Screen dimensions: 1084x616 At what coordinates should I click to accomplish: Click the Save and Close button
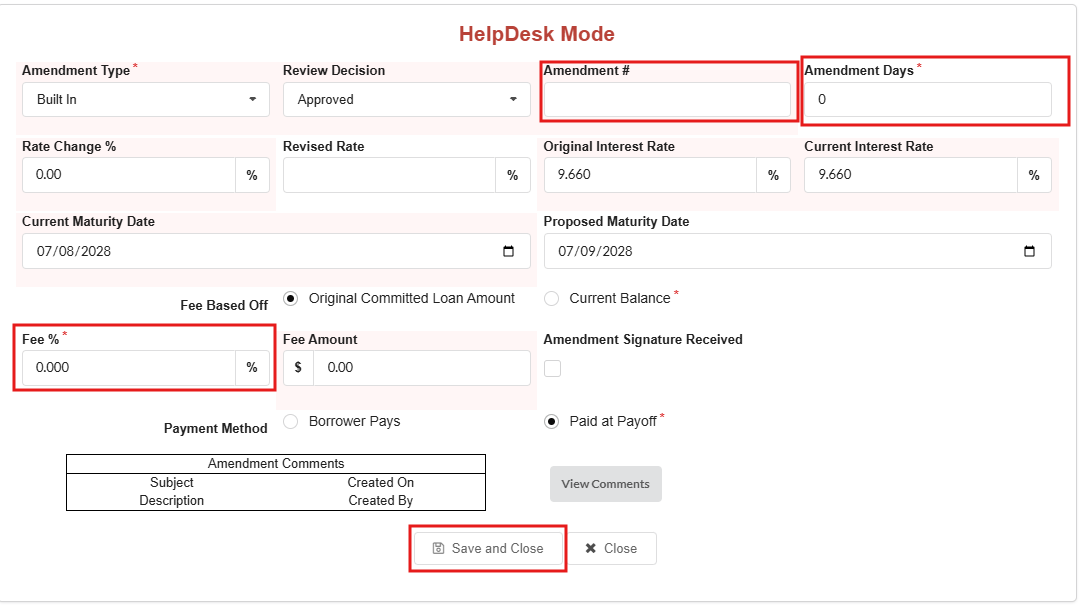(488, 548)
